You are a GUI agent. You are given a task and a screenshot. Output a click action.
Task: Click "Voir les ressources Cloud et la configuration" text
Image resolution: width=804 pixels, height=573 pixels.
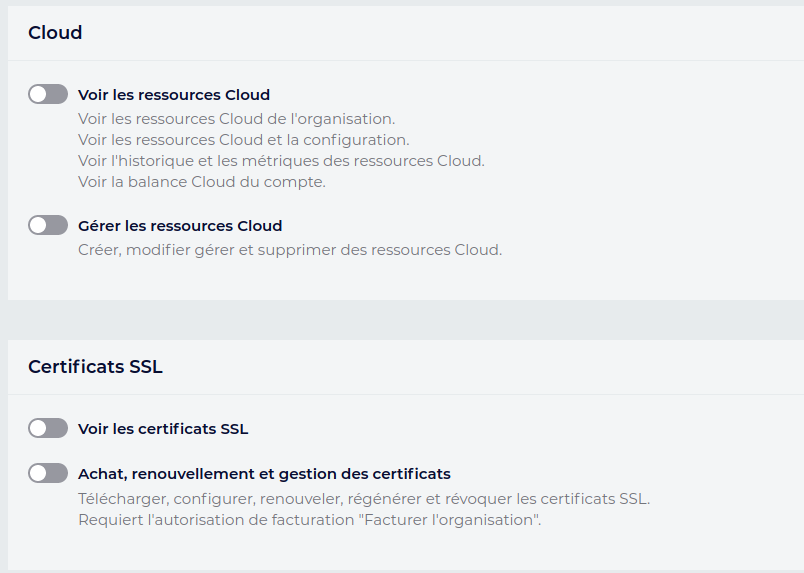(x=243, y=140)
